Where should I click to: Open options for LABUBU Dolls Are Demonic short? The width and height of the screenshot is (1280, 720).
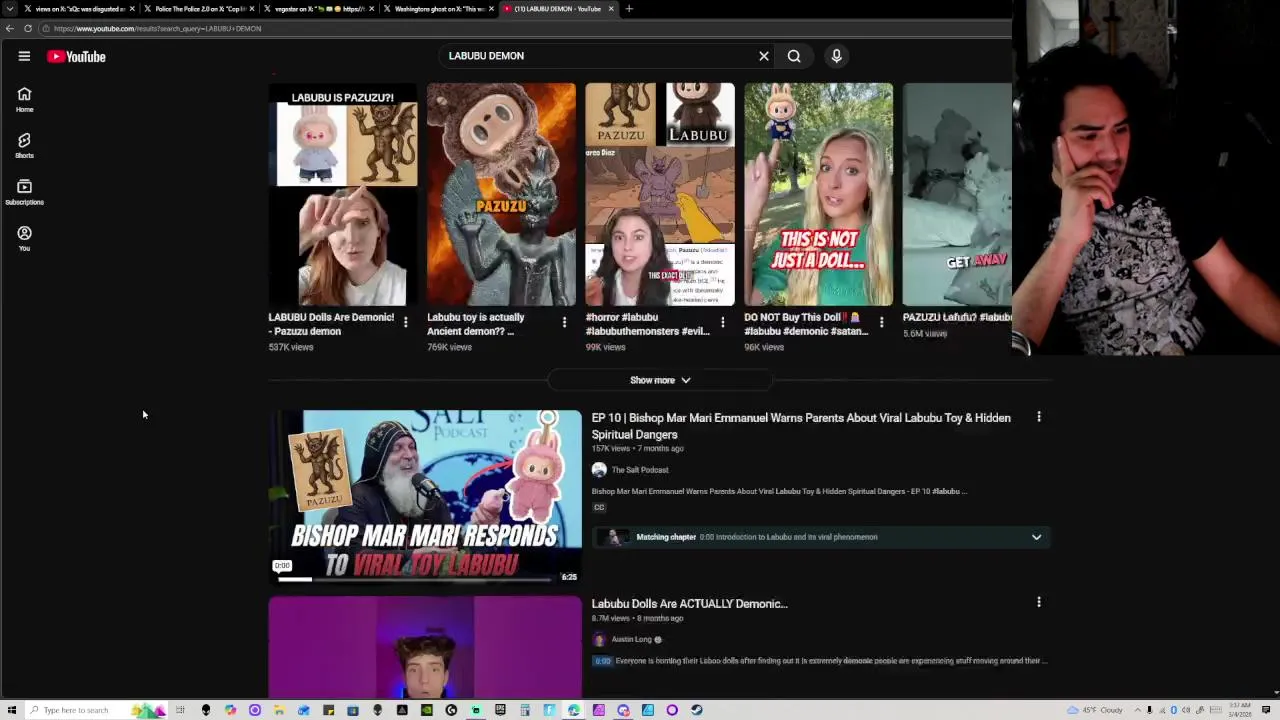(x=405, y=322)
